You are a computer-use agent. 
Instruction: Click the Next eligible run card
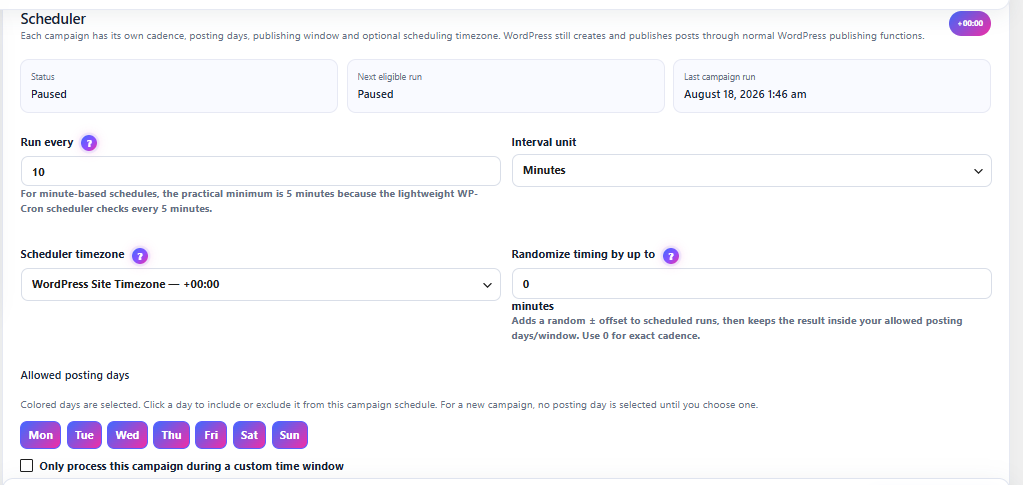pyautogui.click(x=506, y=86)
